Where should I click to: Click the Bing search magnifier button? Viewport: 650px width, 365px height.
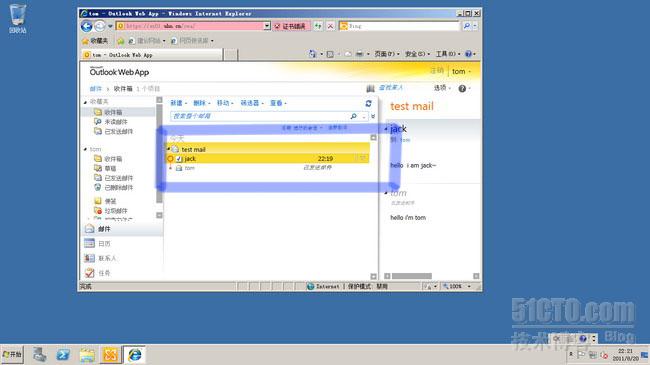coord(467,26)
